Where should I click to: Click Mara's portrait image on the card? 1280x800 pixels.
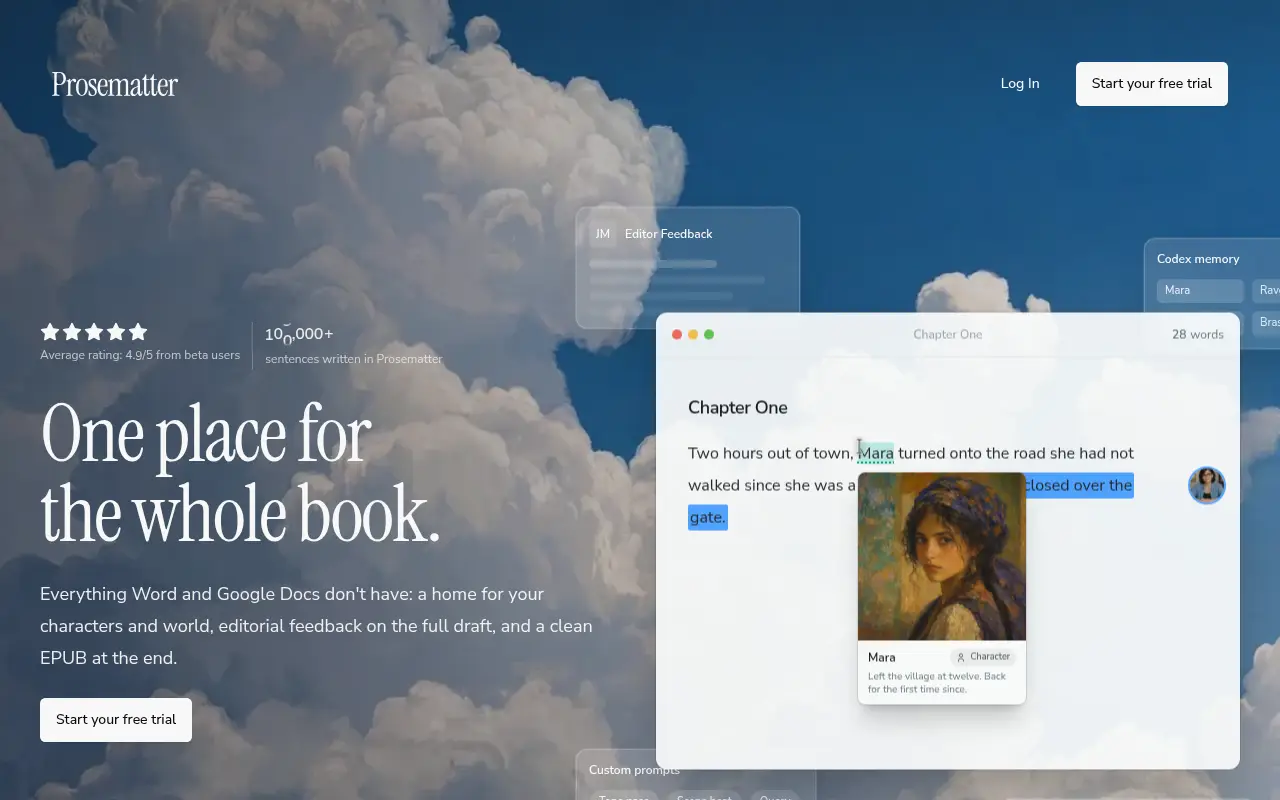942,556
